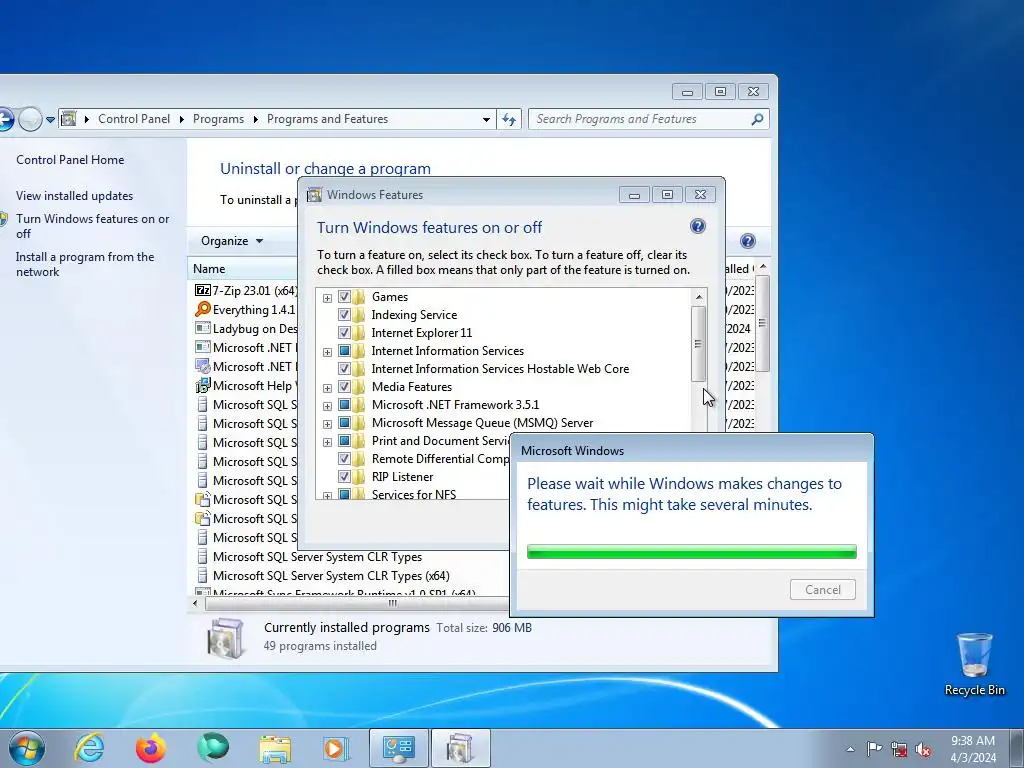Launch Firefox from the taskbar
This screenshot has height=768, width=1024.
pyautogui.click(x=151, y=748)
